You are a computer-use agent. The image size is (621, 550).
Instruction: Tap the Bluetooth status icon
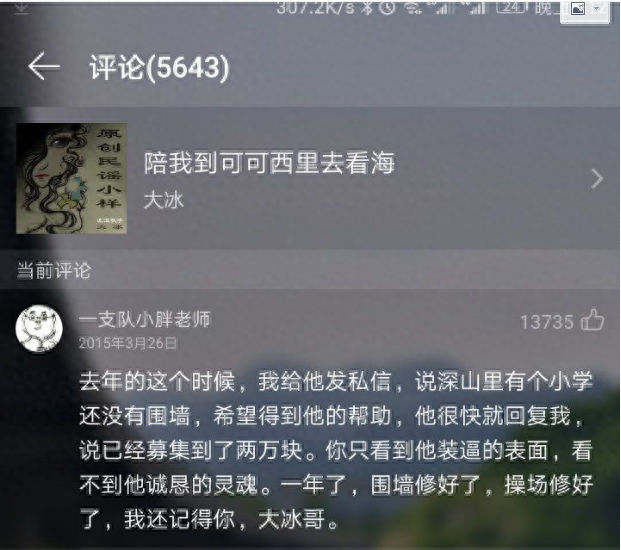point(368,8)
